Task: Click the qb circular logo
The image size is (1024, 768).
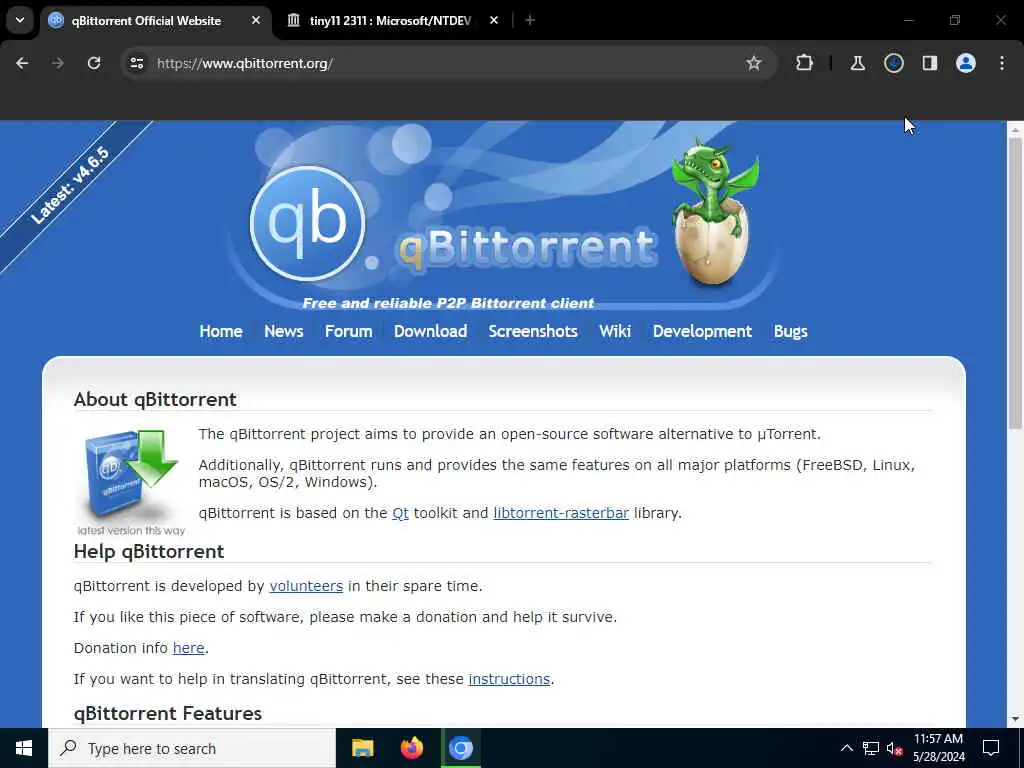Action: (x=308, y=223)
